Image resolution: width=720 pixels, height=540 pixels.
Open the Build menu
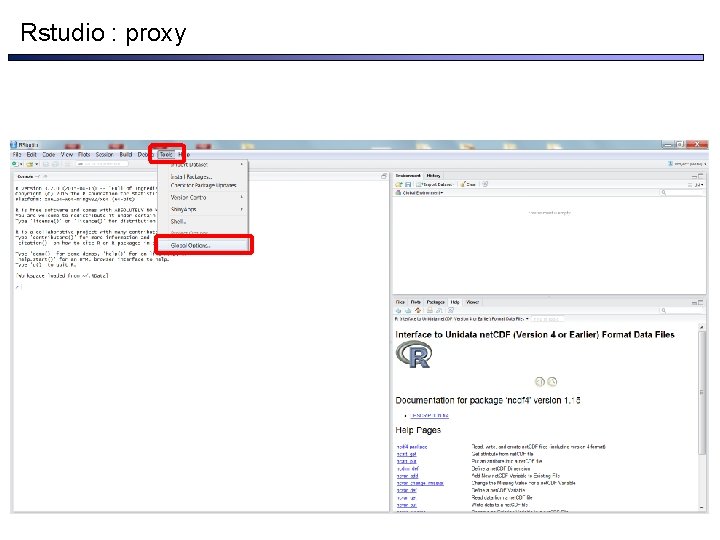coord(126,155)
